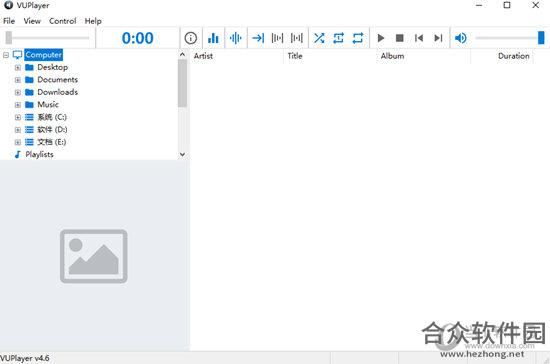550x364 pixels.
Task: Click tree scrollbar up arrow
Action: (182, 54)
